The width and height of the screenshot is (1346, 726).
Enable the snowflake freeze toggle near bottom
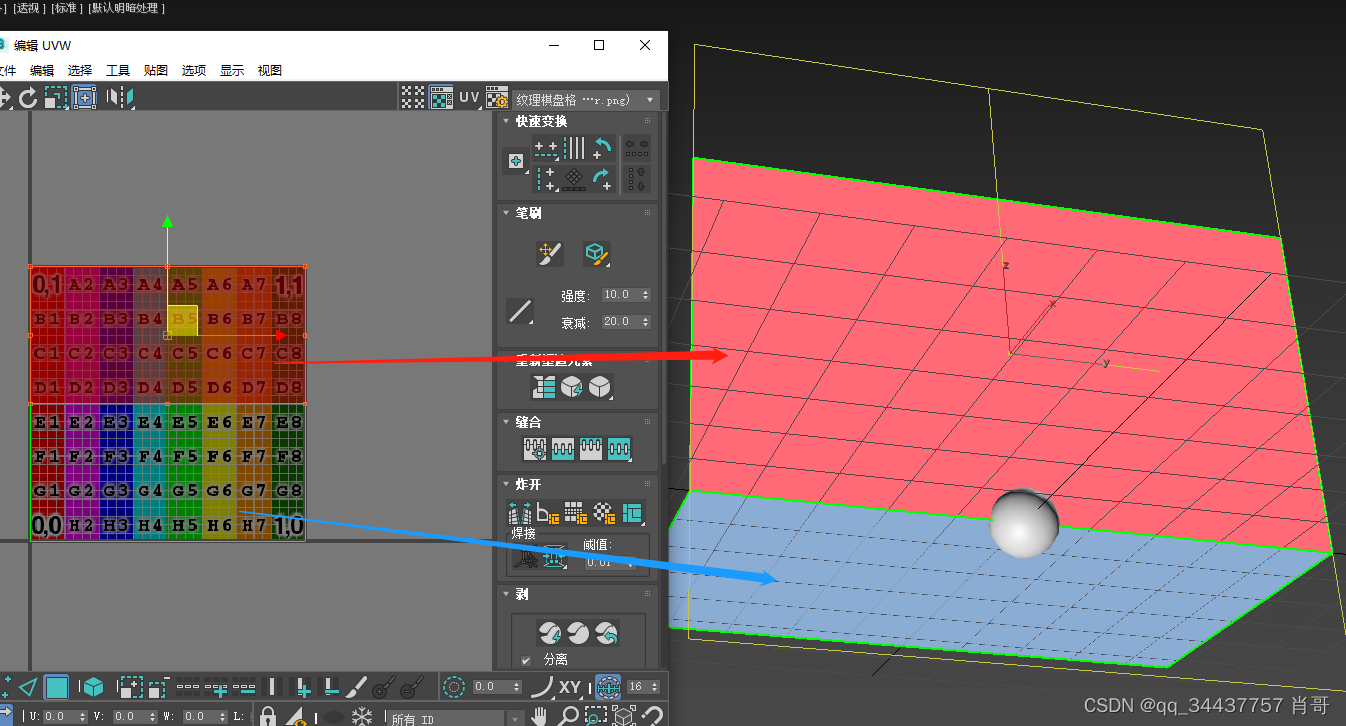362,716
